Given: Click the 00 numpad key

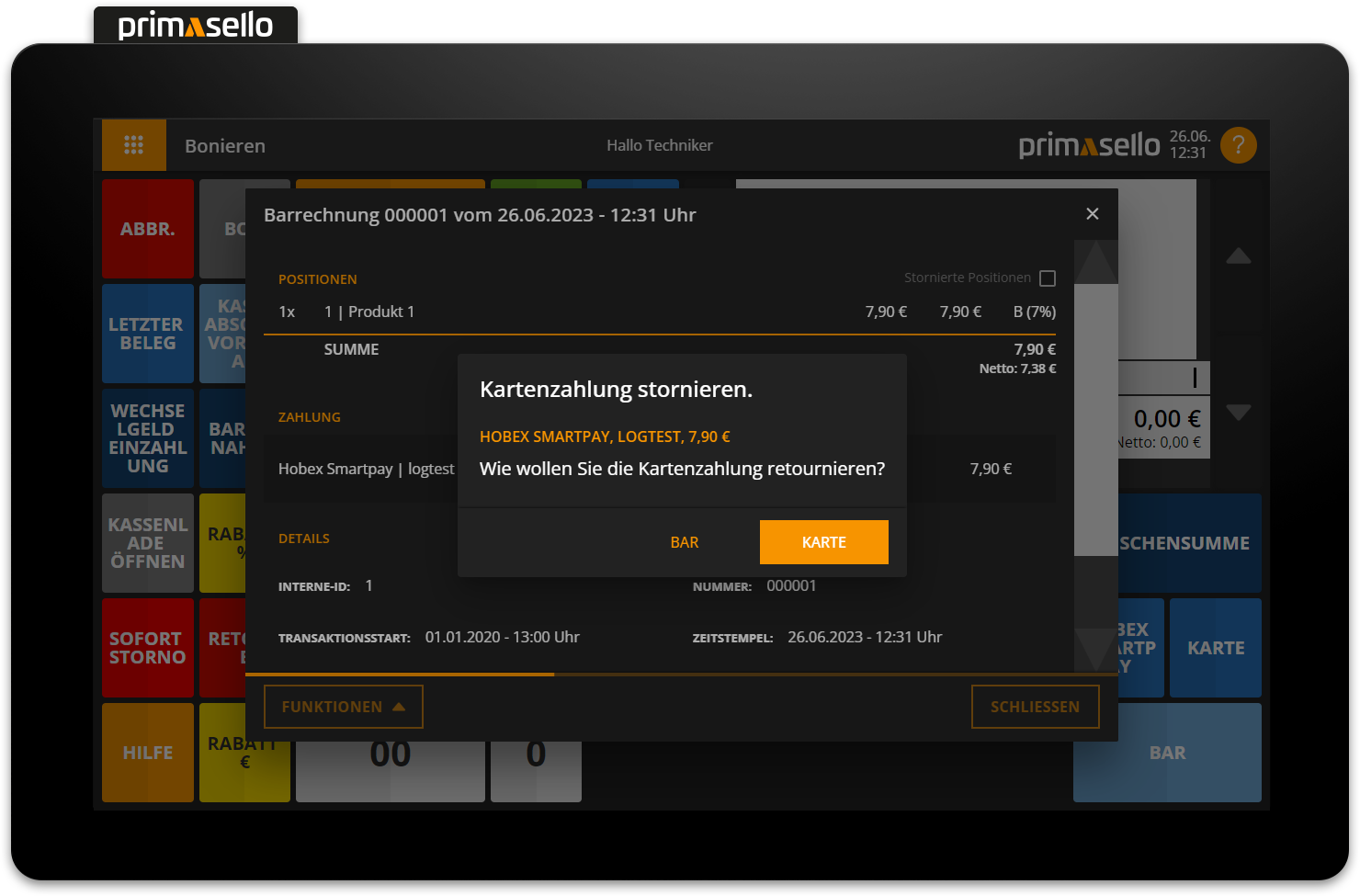Looking at the screenshot, I should [390, 752].
